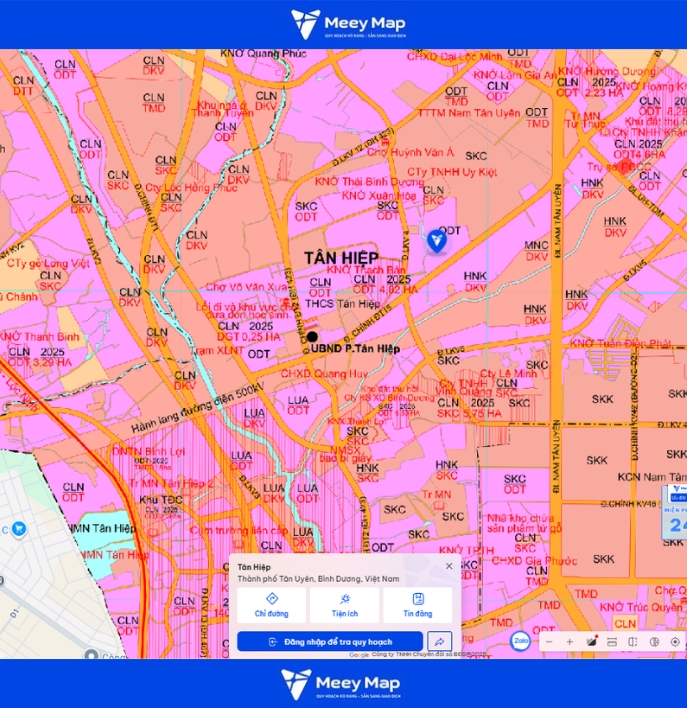
Task: Click the 'KNỞ Xuân Hòa' label
Action: 379,196
